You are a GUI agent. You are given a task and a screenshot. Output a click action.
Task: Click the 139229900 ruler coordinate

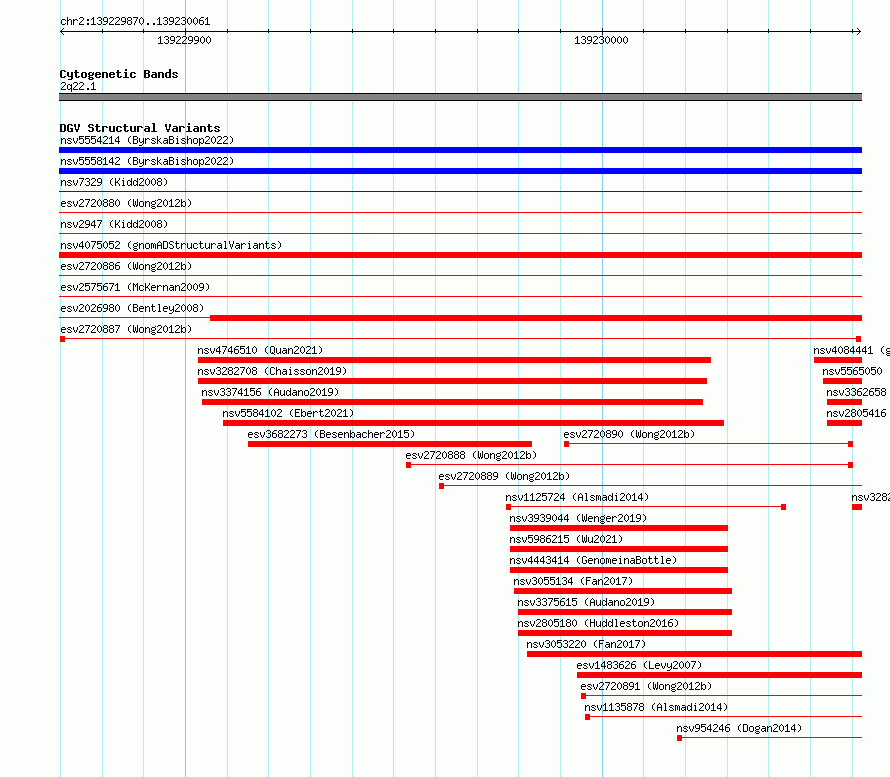tap(184, 40)
